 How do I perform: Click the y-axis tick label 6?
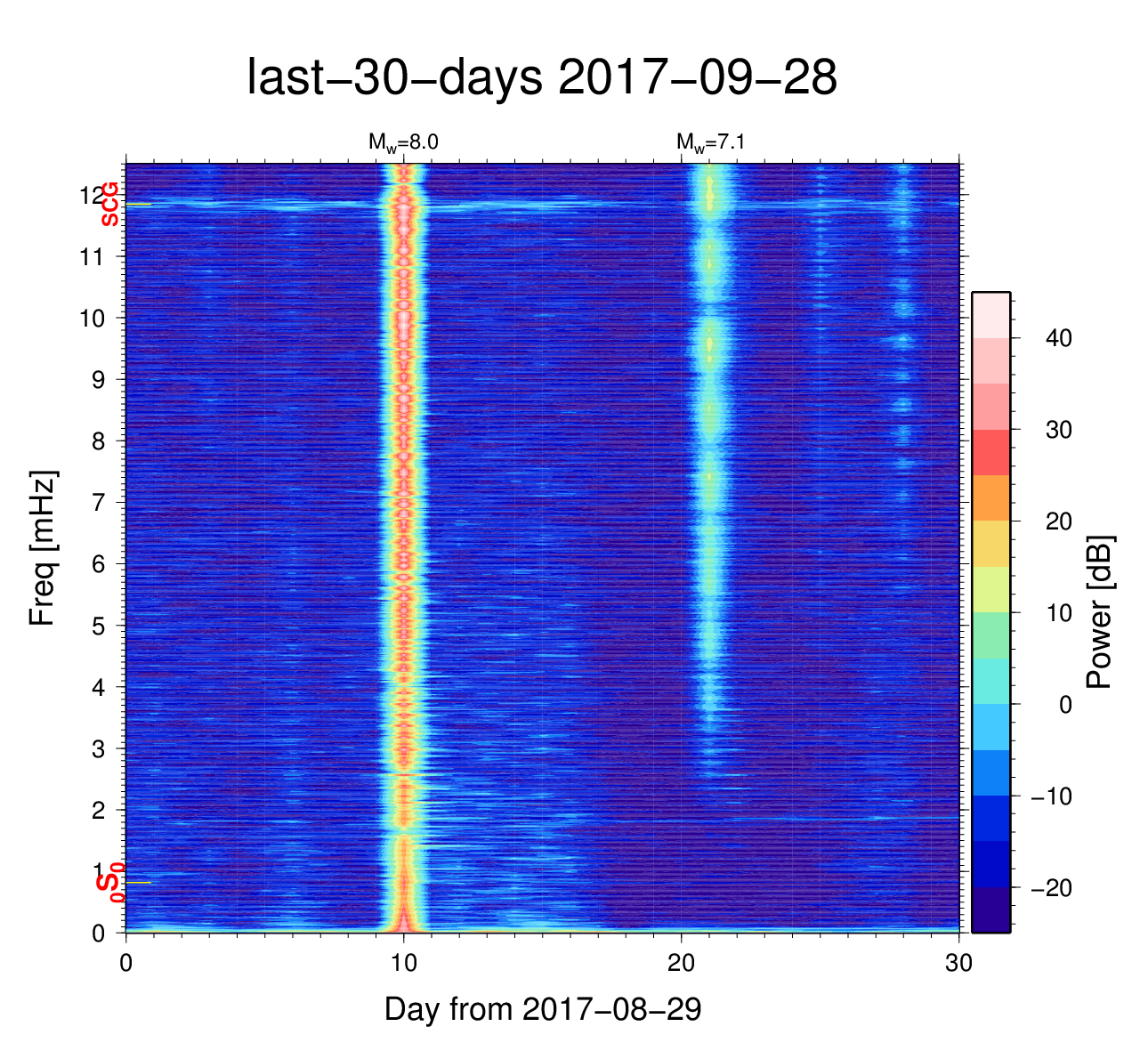click(x=99, y=564)
